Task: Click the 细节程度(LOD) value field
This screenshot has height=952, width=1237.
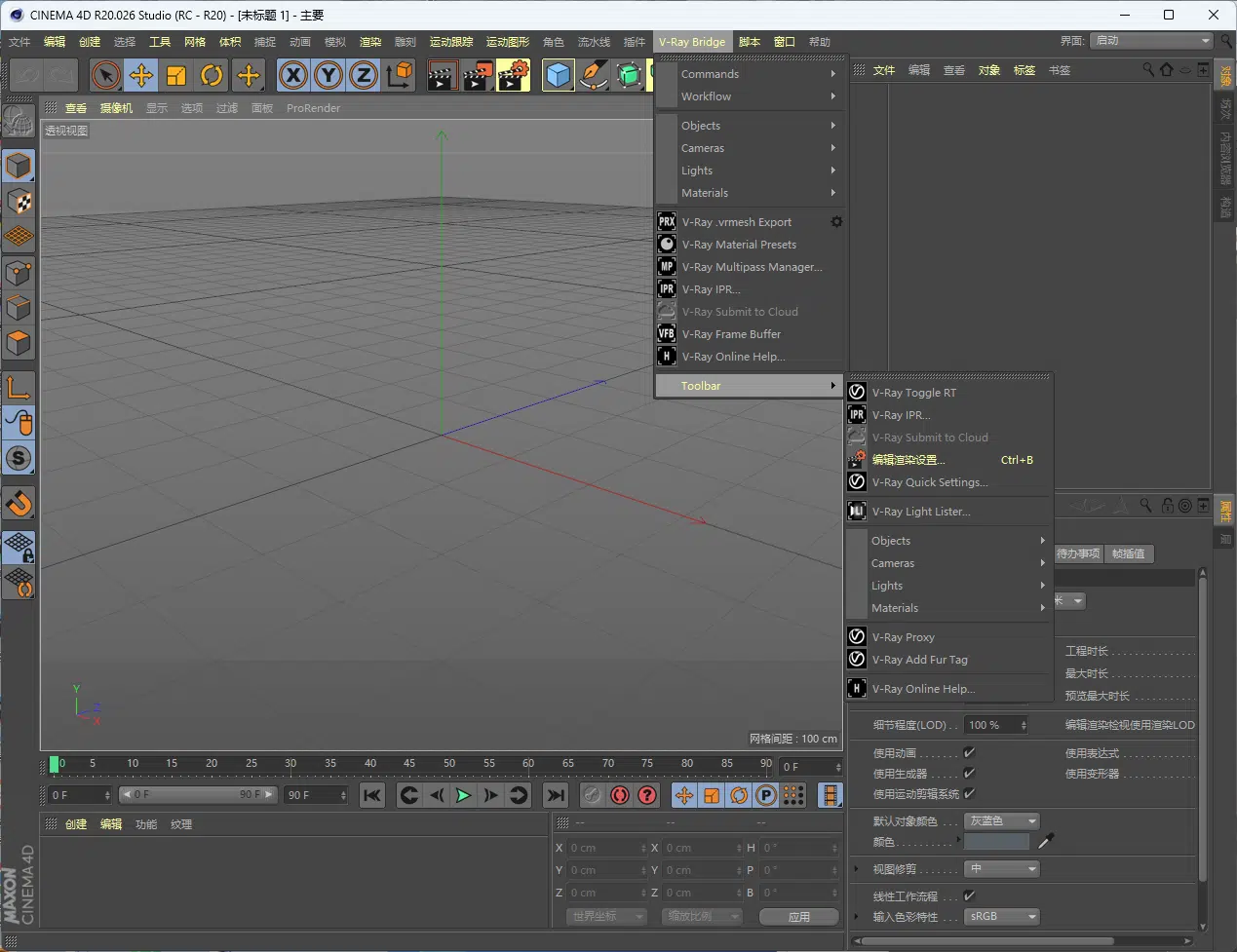Action: [x=996, y=725]
